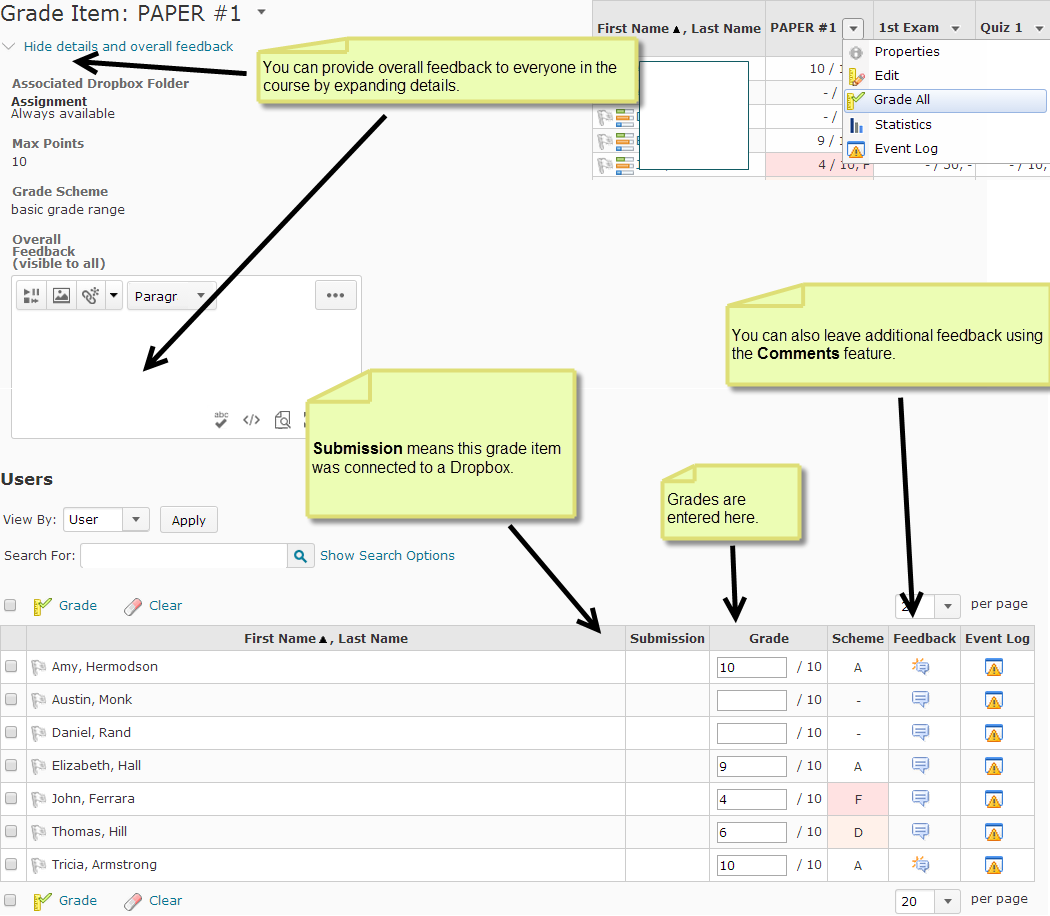Choose Statistics in the PAPER #1 menu

[902, 125]
